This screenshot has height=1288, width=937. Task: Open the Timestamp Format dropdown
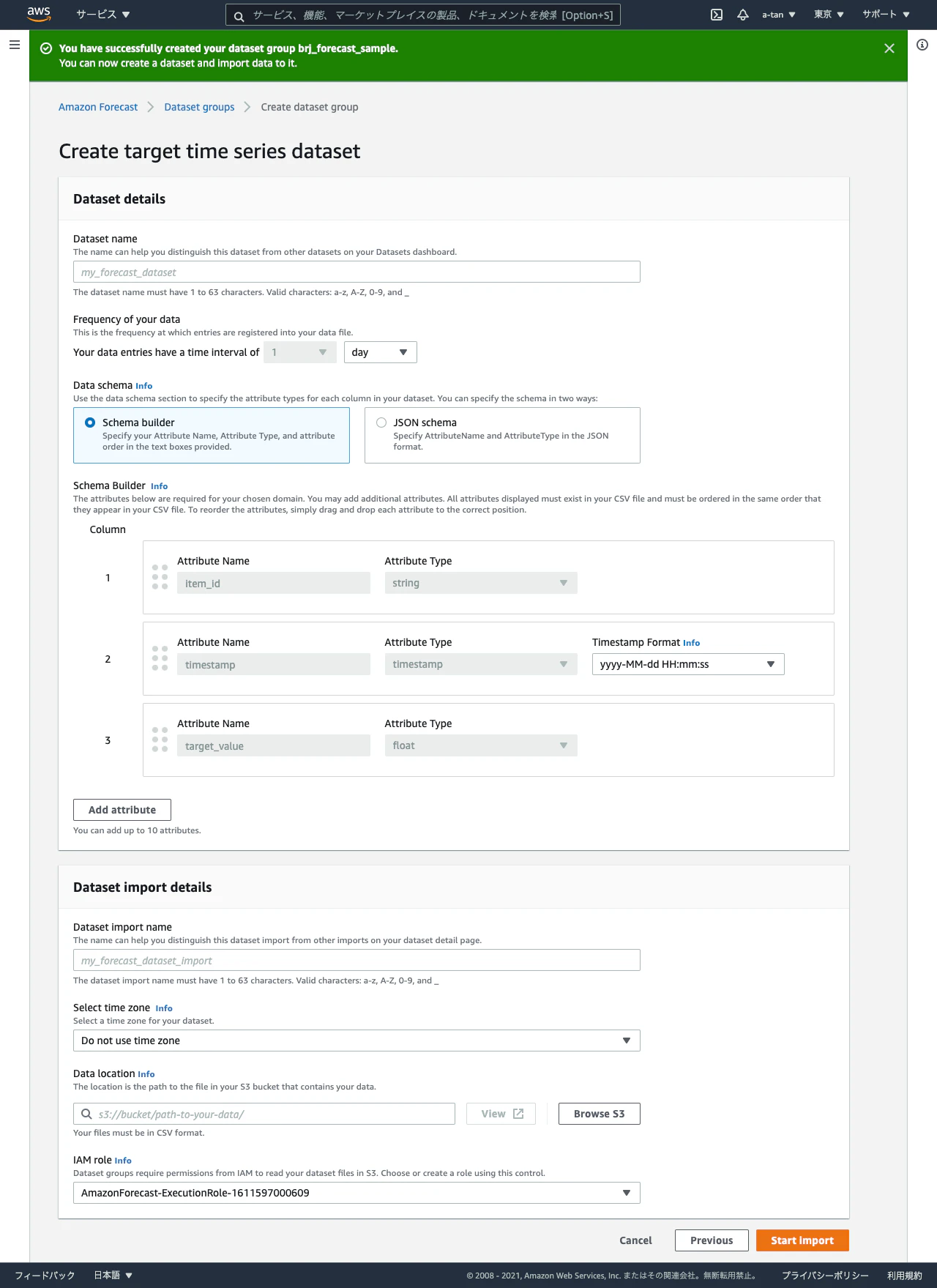click(688, 664)
